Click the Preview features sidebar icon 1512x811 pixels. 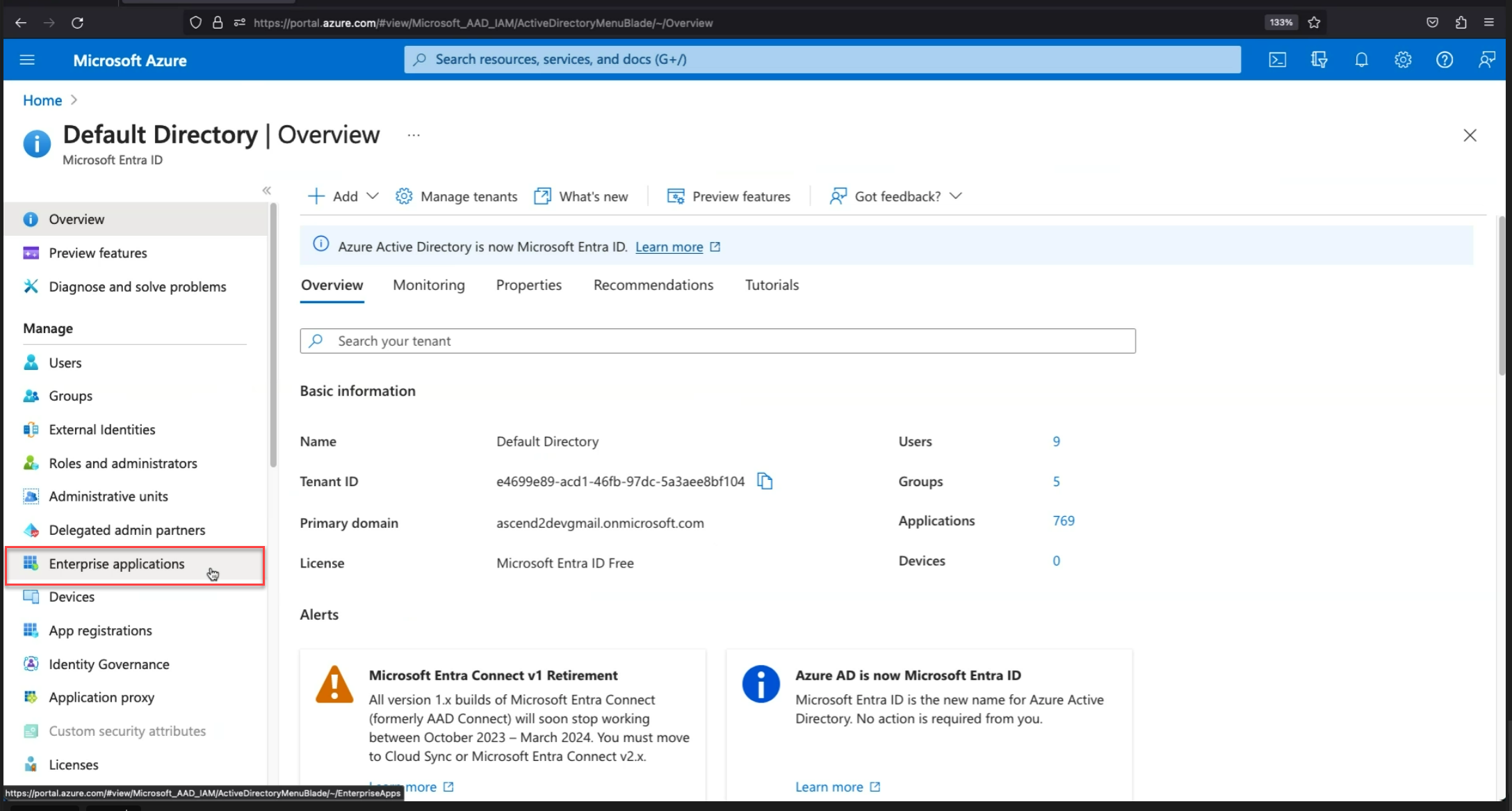[x=31, y=253]
